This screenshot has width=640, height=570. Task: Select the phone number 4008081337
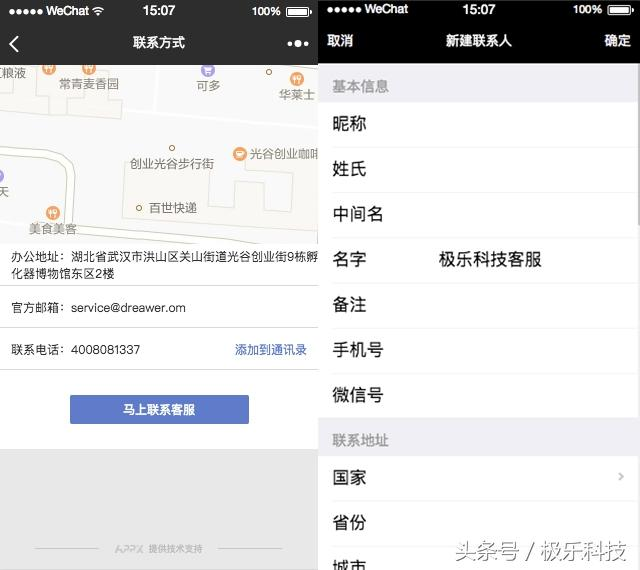pos(105,350)
